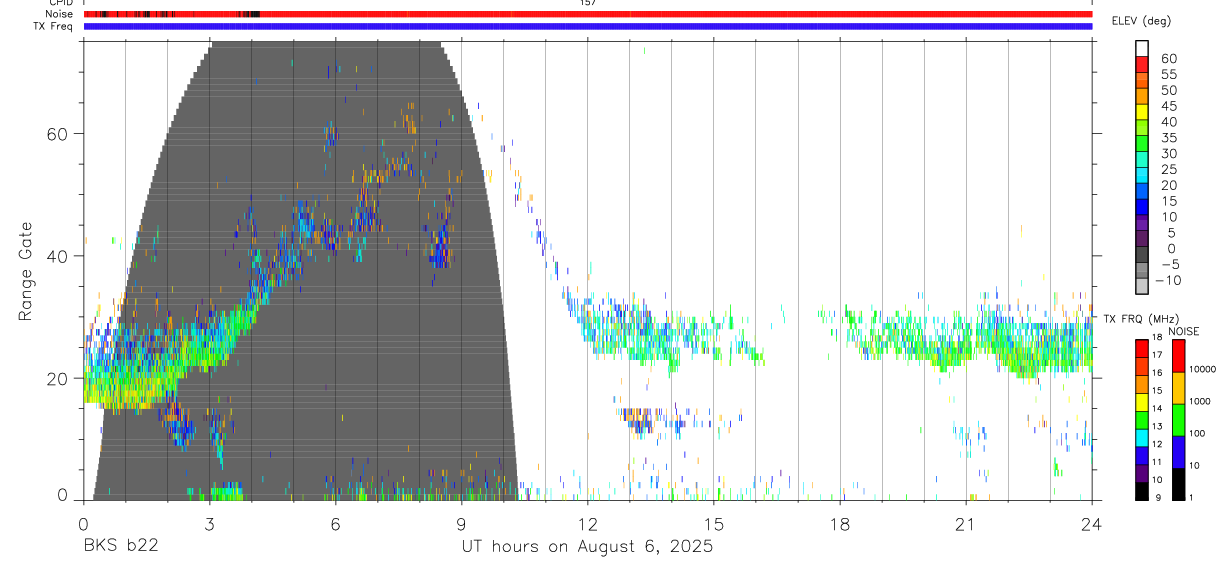Screen dimensions: 1228x567
Task: Click the 'ELEV (deg)' legend title
Action: point(1141,21)
